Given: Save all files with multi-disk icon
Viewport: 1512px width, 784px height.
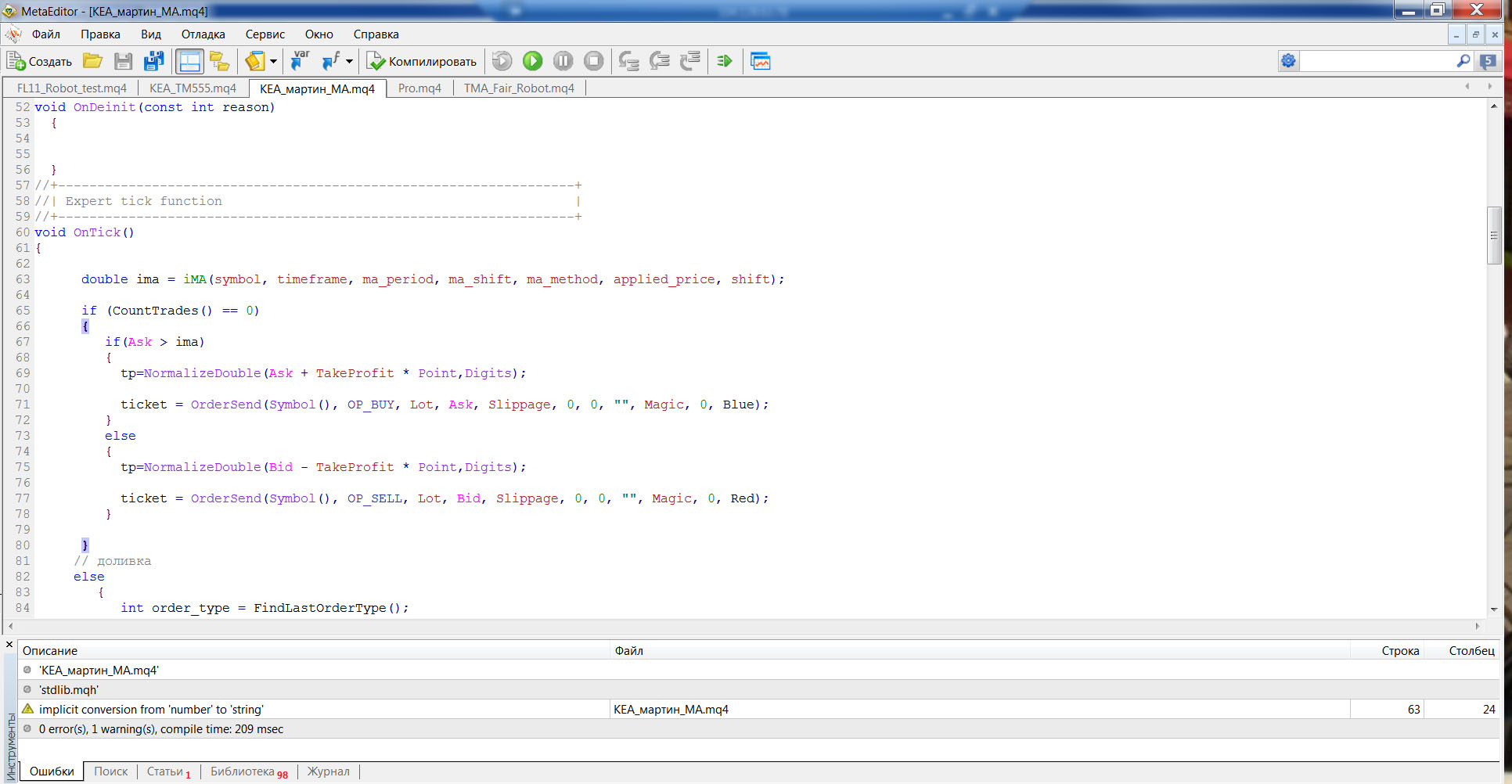Looking at the screenshot, I should click(154, 61).
